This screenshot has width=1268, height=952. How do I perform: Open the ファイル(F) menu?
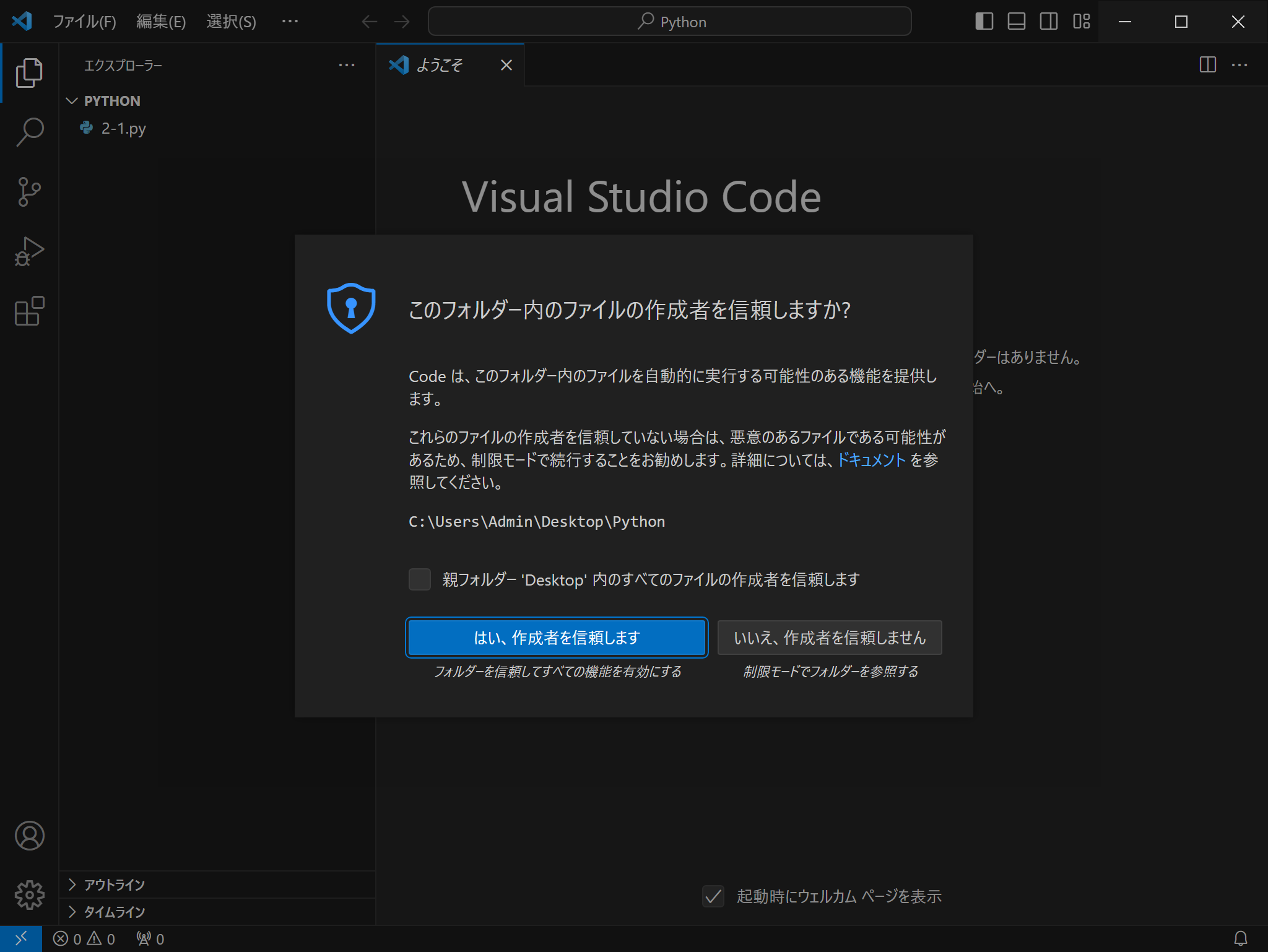(x=84, y=22)
